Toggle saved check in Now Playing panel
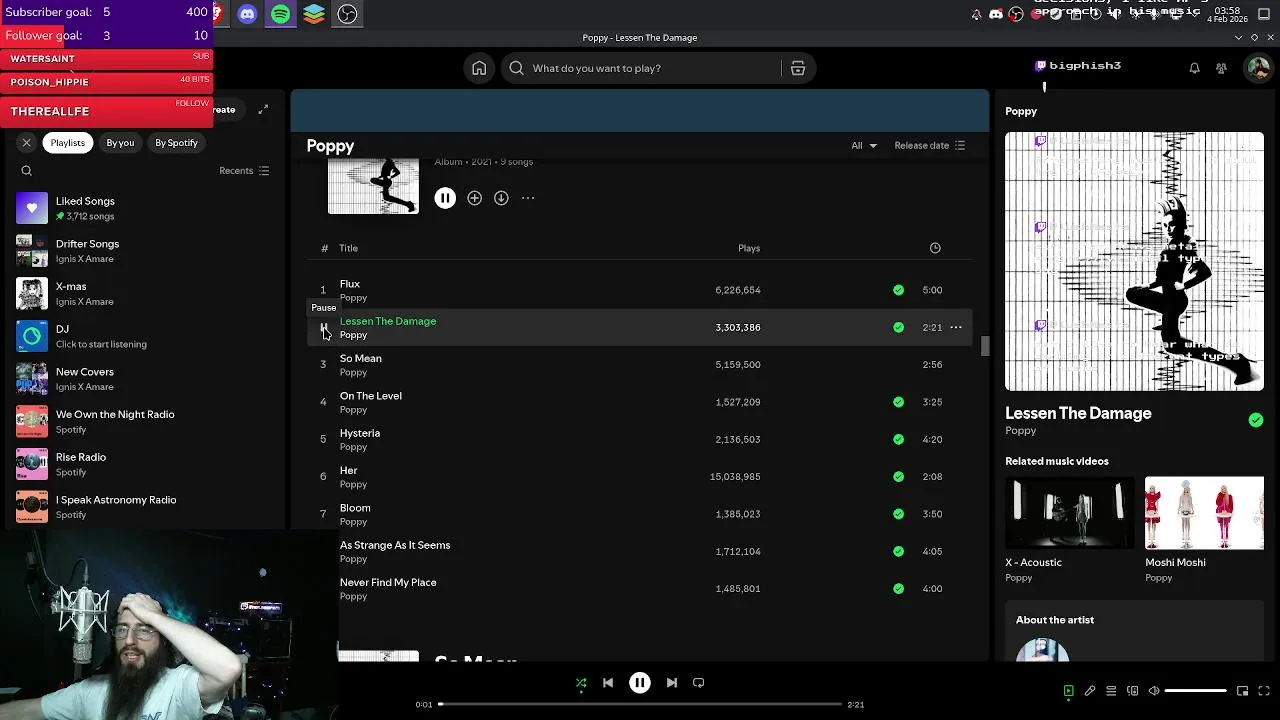This screenshot has width=1280, height=720. point(1256,420)
